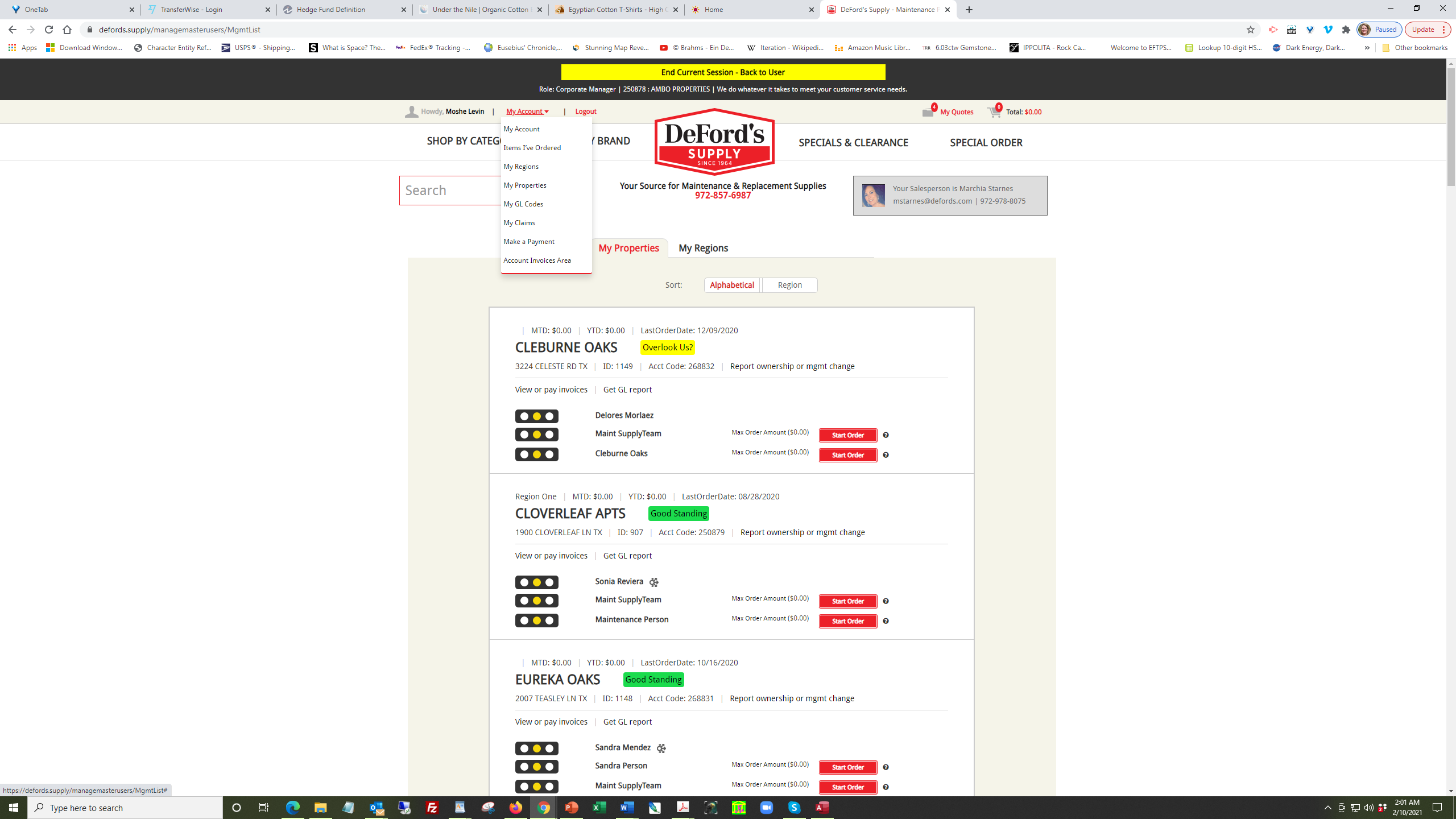Show hidden system tray icons
The height and width of the screenshot is (819, 1456).
(x=1327, y=808)
